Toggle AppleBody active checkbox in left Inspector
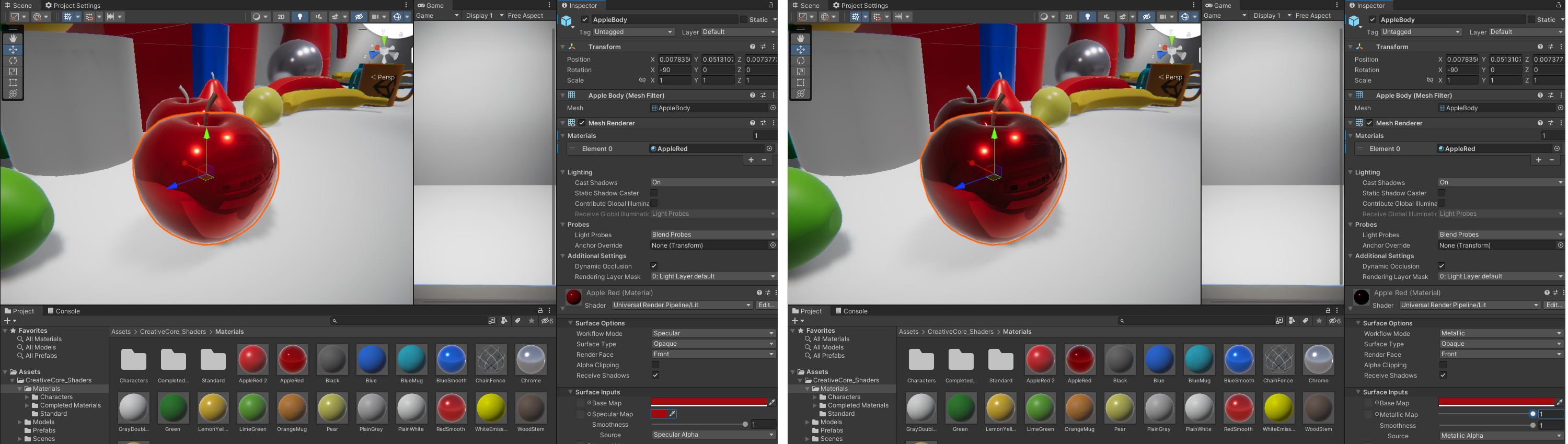 point(585,19)
